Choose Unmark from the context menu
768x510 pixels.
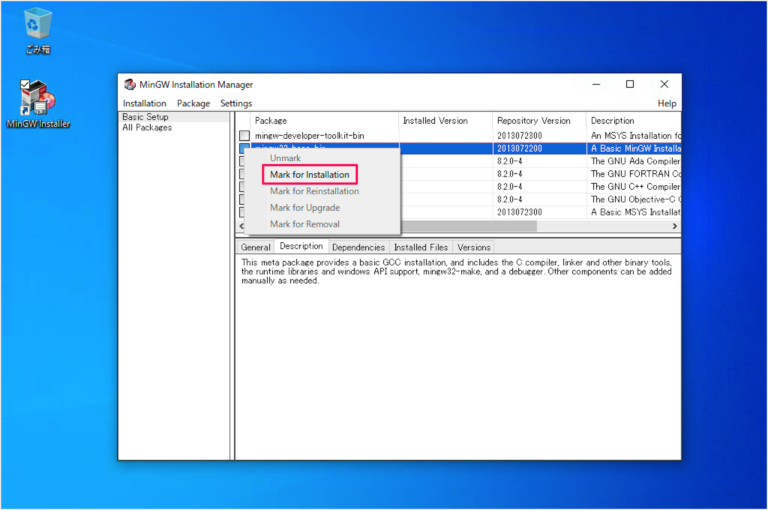(286, 158)
